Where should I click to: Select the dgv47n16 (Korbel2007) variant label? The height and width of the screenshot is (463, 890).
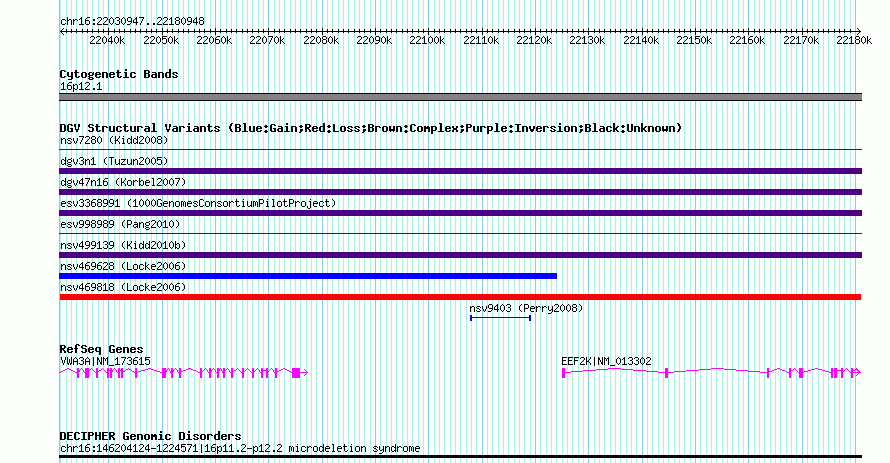tap(123, 182)
